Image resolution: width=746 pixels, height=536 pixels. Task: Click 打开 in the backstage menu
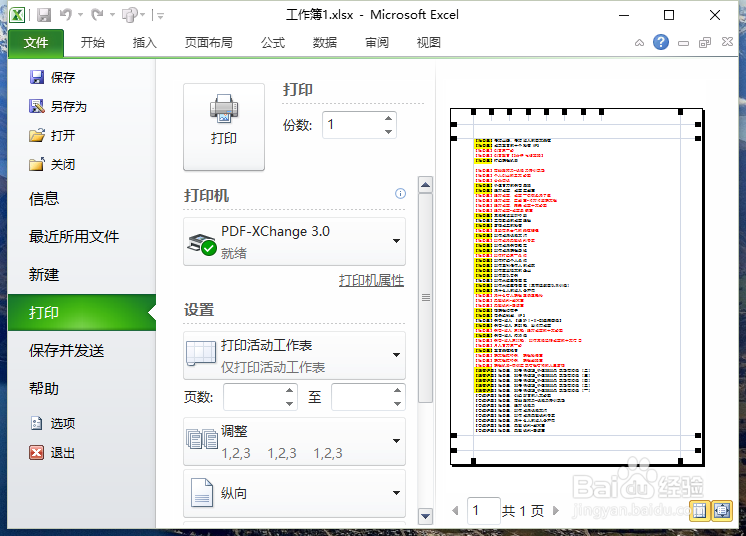[x=52, y=135]
